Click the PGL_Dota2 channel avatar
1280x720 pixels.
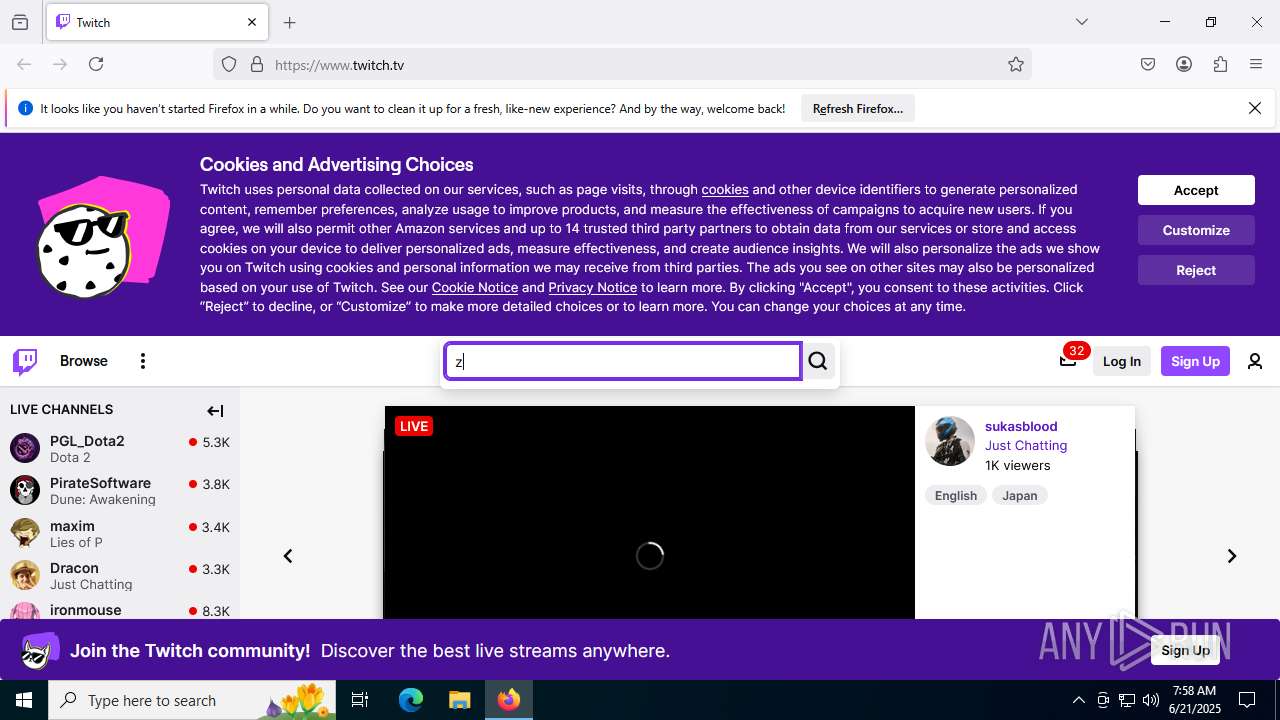tap(25, 448)
